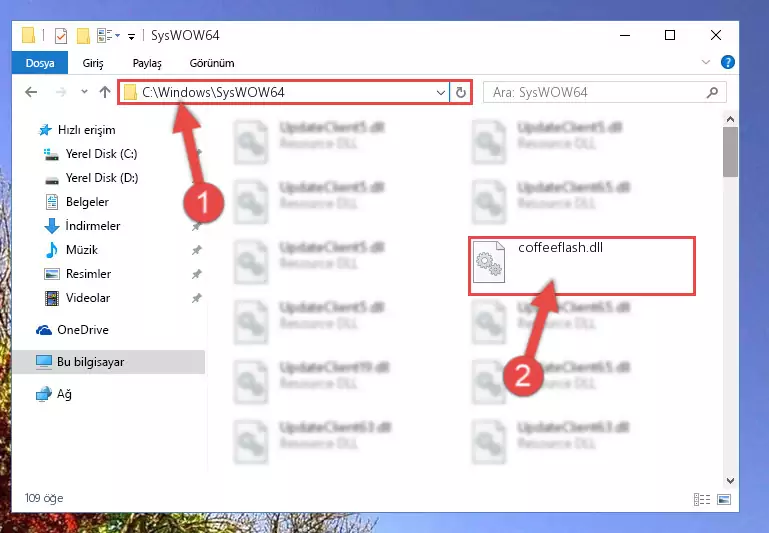
Task: Switch to the Paylaş ribbon tab
Action: pos(147,63)
